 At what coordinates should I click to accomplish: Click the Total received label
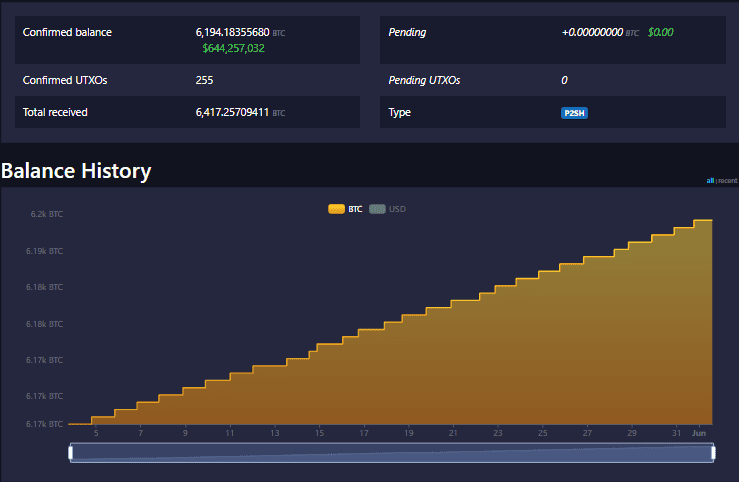coord(55,112)
